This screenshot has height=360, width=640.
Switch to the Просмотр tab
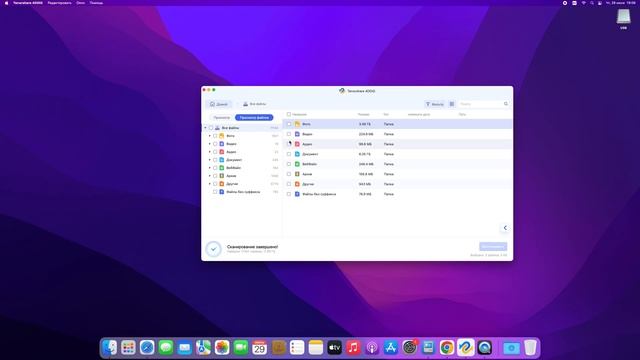click(221, 118)
